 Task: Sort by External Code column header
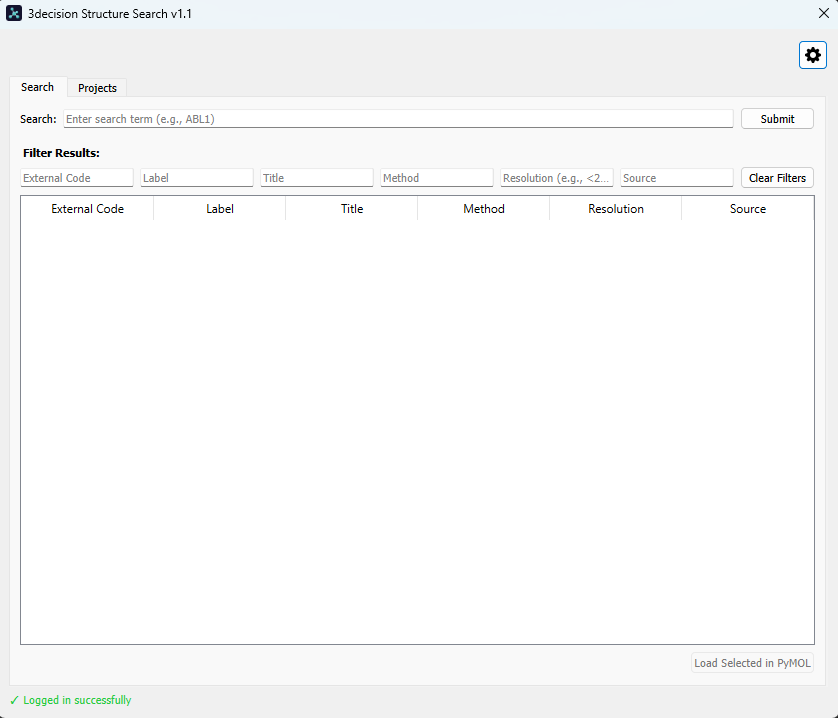click(x=88, y=209)
